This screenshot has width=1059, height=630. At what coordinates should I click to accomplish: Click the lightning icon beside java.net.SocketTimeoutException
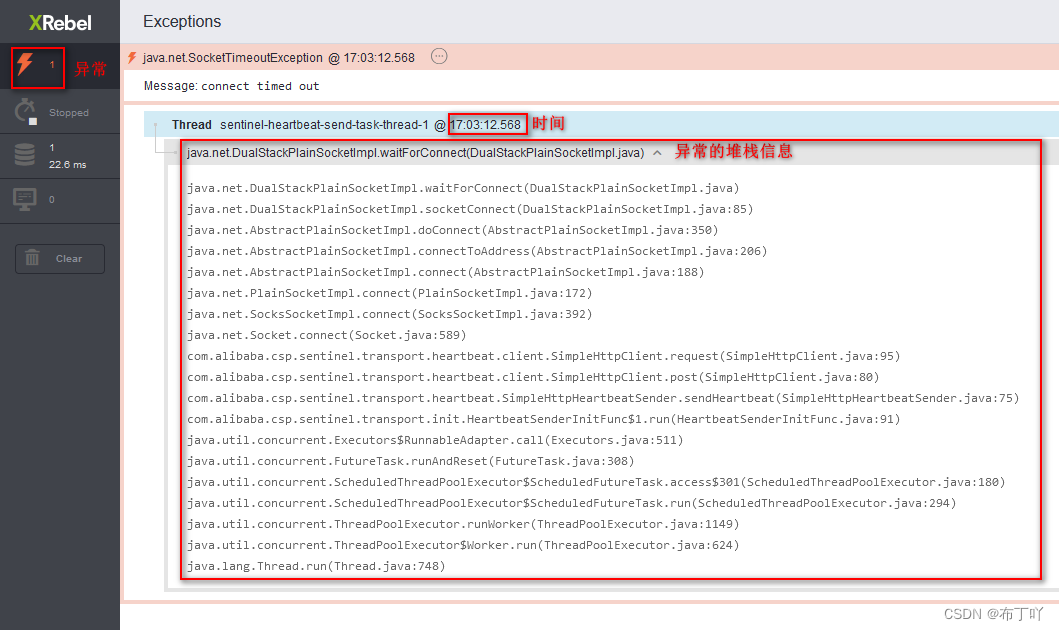tap(132, 58)
